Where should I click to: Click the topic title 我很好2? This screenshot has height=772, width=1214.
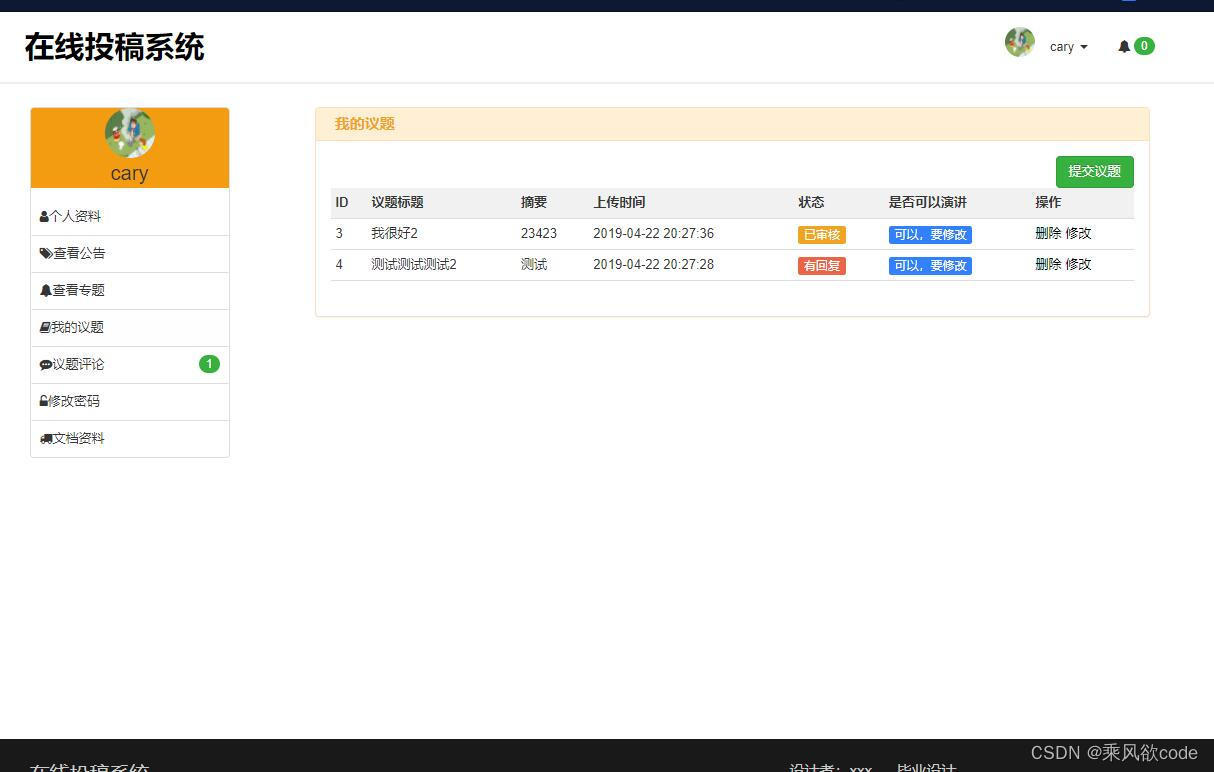394,233
